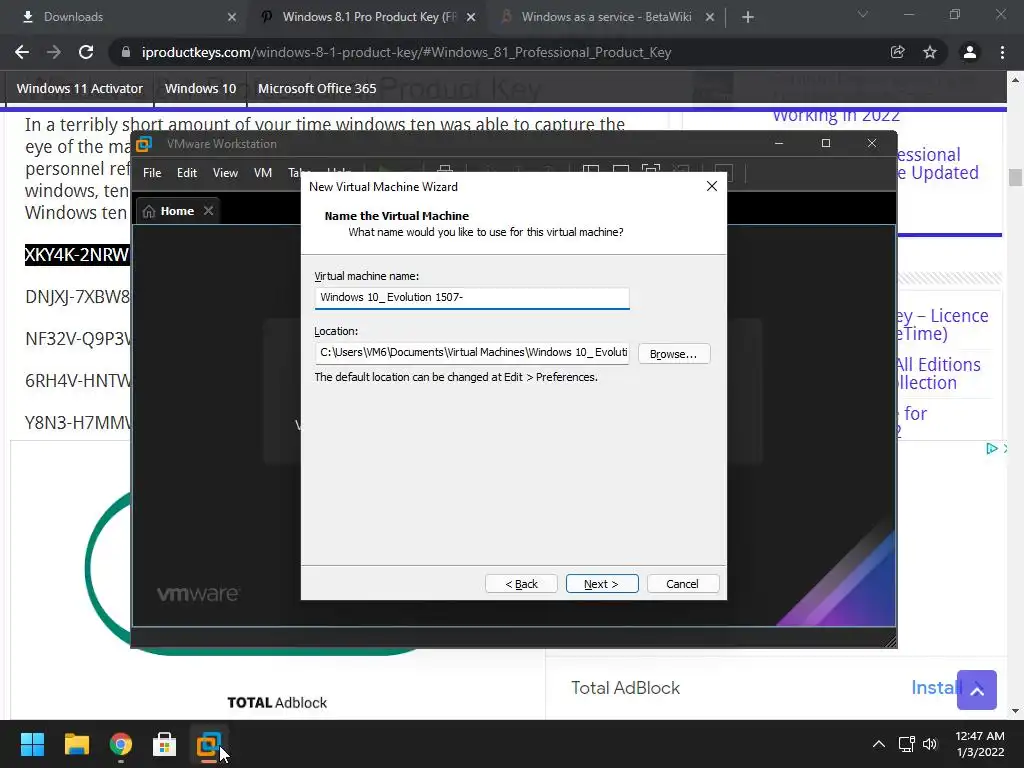This screenshot has height=768, width=1024.
Task: Click the Back button in wizard
Action: click(x=521, y=584)
